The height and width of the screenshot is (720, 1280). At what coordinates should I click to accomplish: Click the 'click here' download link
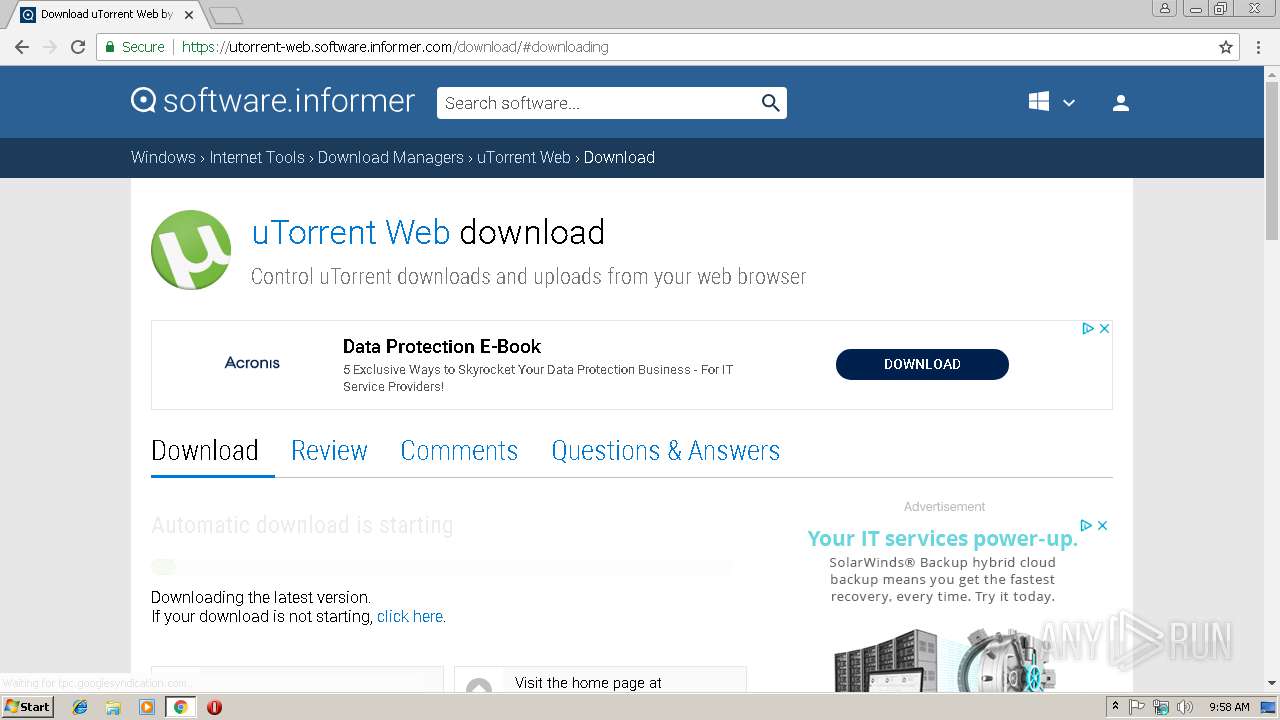click(410, 617)
